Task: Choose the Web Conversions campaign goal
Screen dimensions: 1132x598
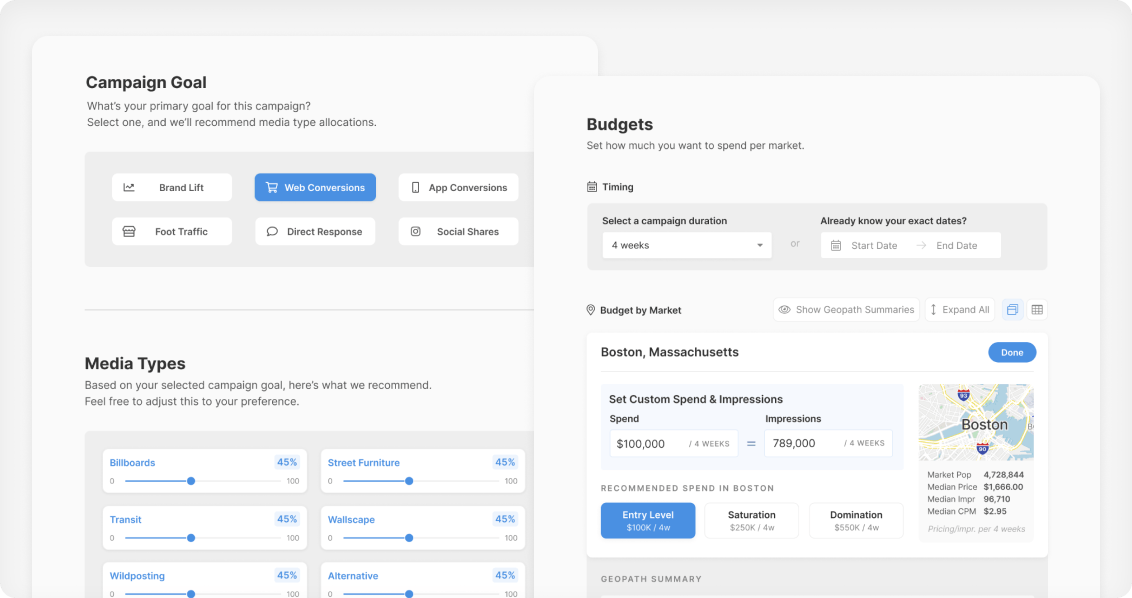Action: click(315, 187)
